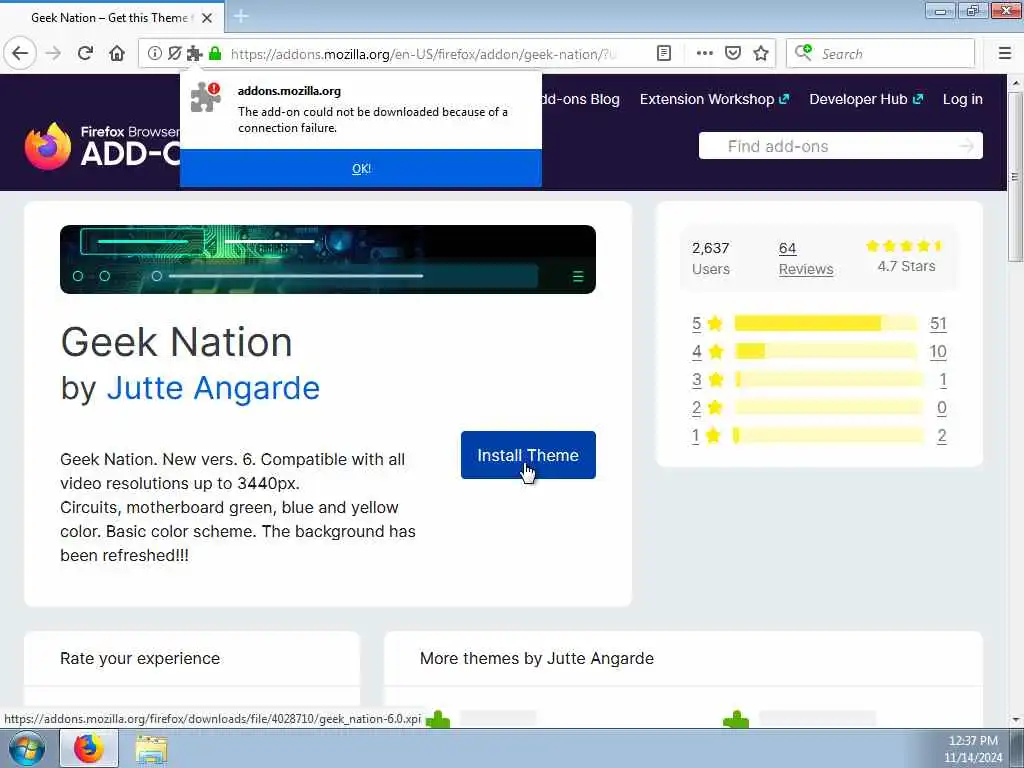Open the Firefox hamburger menu

1005,54
